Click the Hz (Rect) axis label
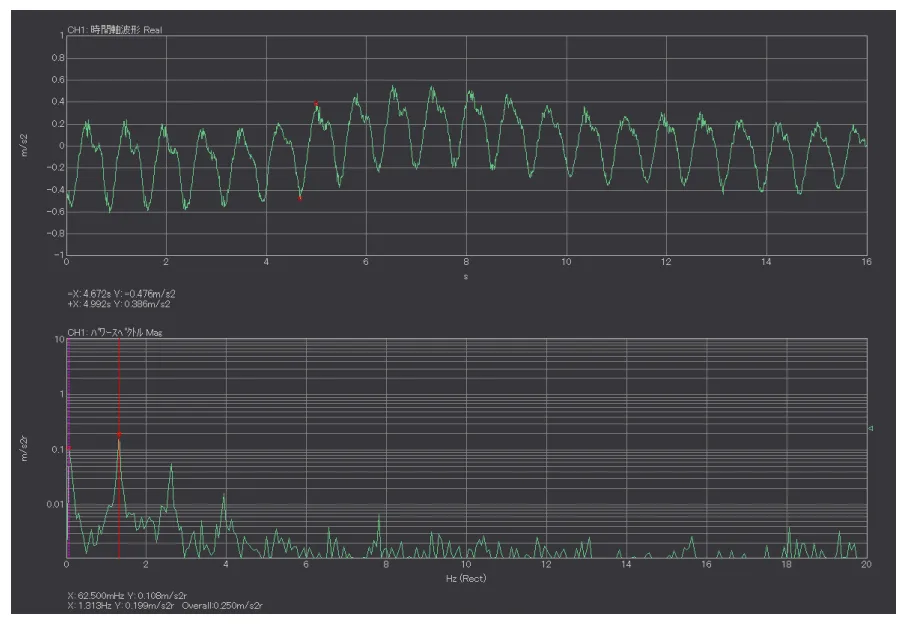 tap(466, 579)
